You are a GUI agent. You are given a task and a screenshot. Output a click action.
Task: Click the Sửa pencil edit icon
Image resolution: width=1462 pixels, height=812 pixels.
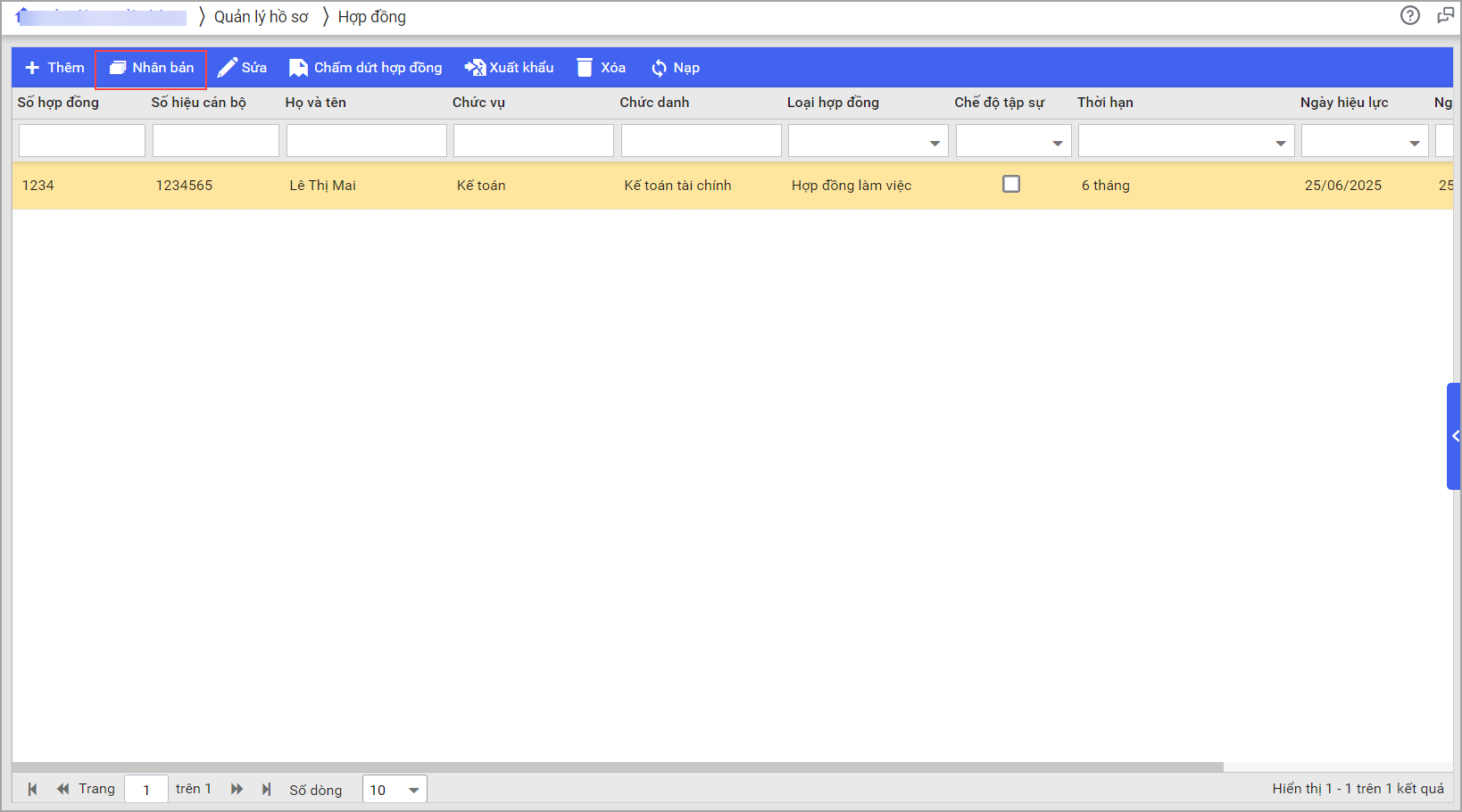click(x=228, y=68)
